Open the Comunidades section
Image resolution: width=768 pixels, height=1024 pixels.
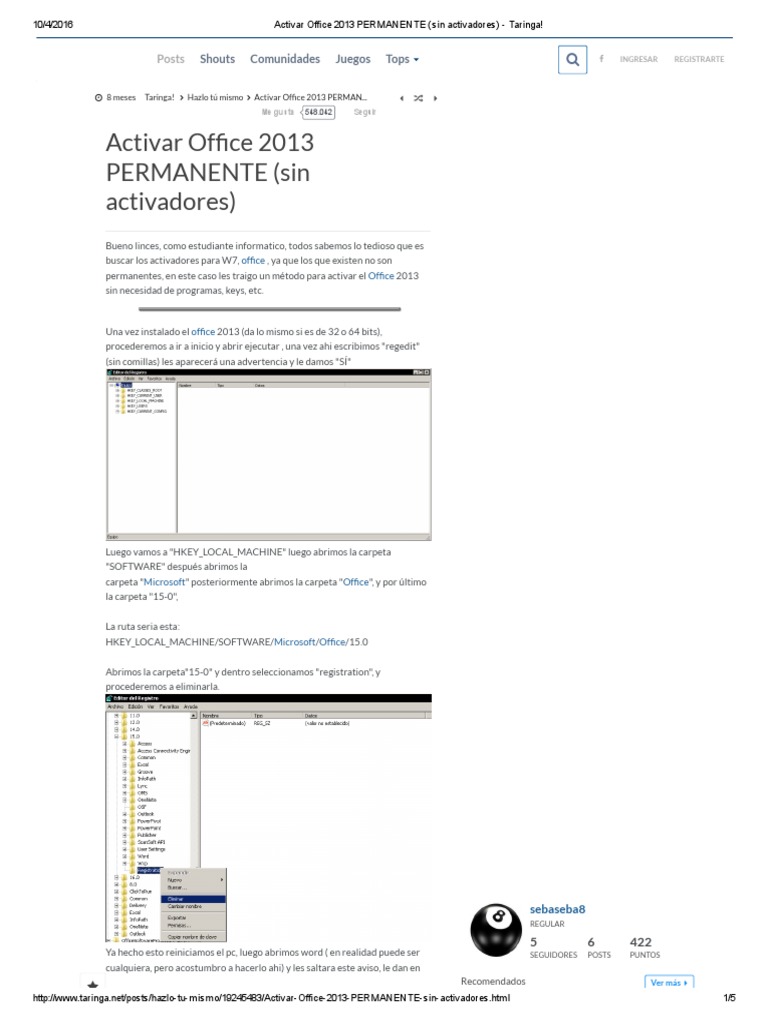coord(285,59)
